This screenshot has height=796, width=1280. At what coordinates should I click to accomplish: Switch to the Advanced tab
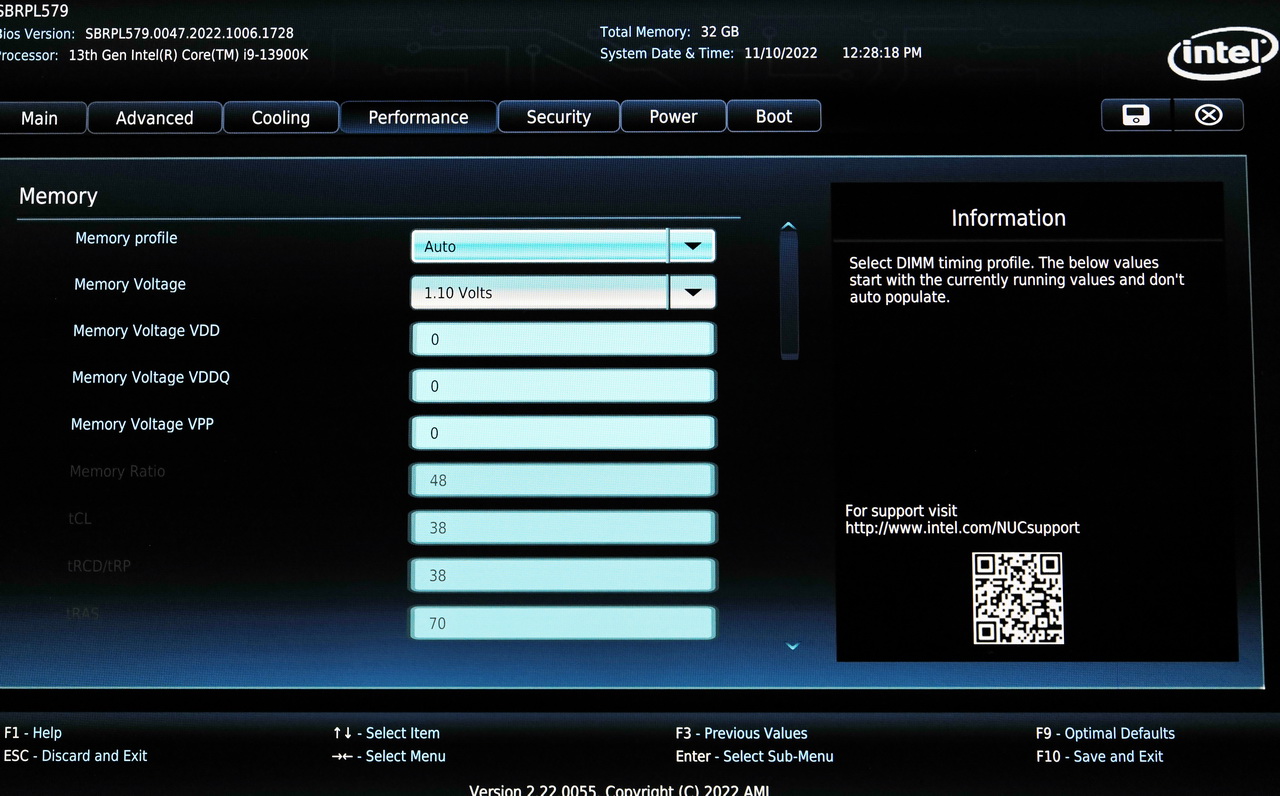click(x=154, y=118)
